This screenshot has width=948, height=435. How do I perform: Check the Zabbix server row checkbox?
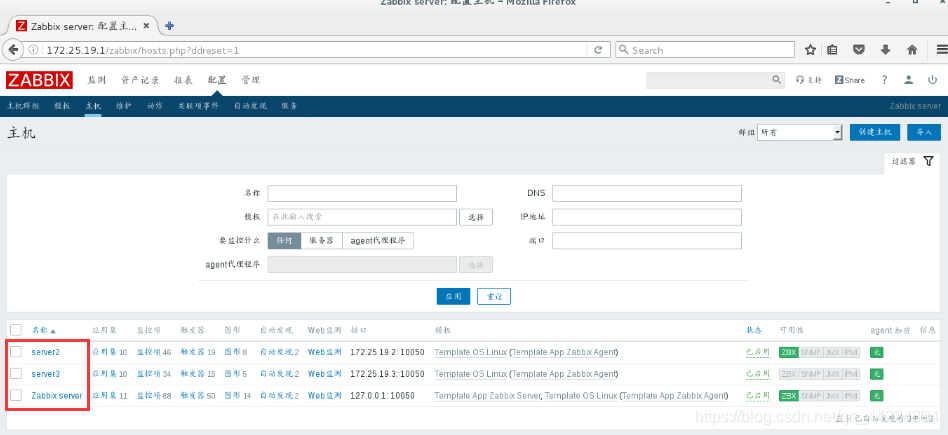click(x=16, y=395)
